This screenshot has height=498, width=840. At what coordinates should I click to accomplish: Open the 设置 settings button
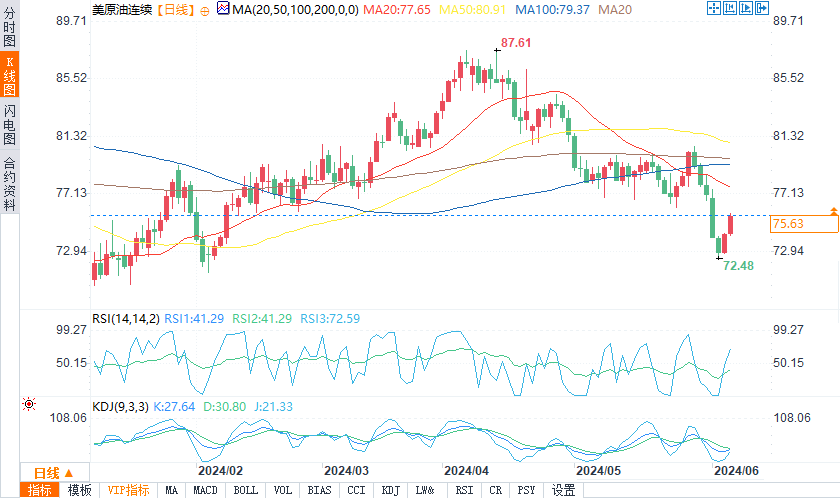pos(564,490)
